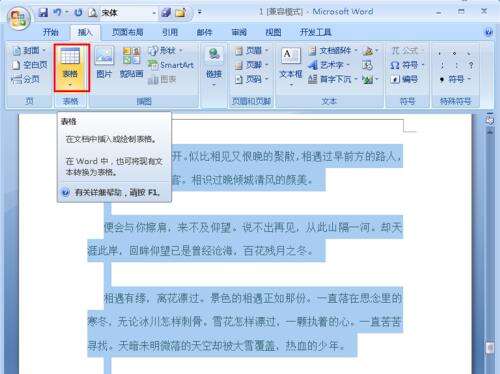Click text '便会与你擦肩' in the document
The width and height of the screenshot is (500, 374).
pos(136,228)
